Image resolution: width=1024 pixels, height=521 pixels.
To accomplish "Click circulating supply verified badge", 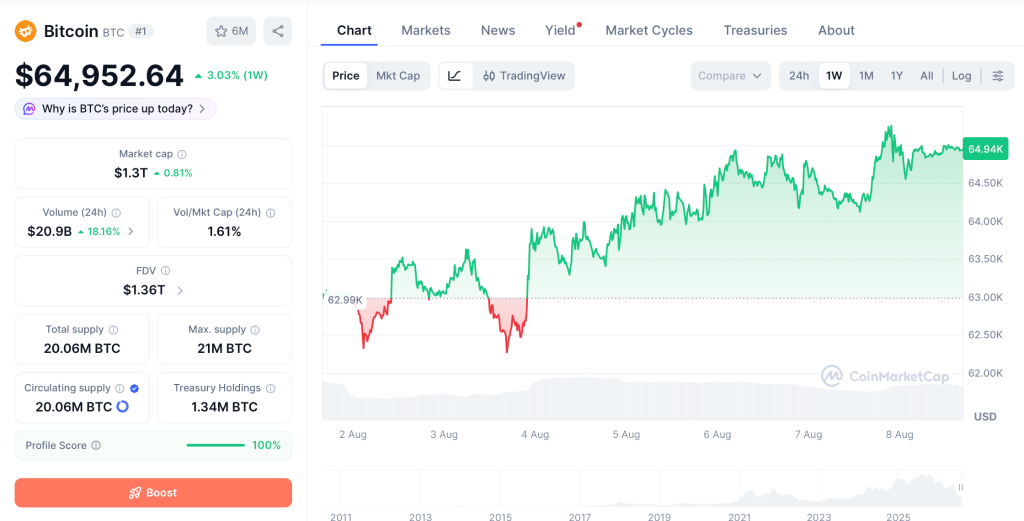I will click(134, 388).
